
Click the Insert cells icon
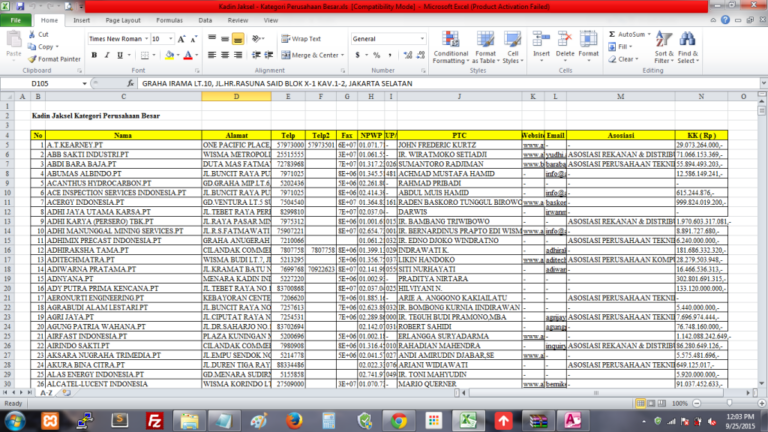(x=541, y=40)
